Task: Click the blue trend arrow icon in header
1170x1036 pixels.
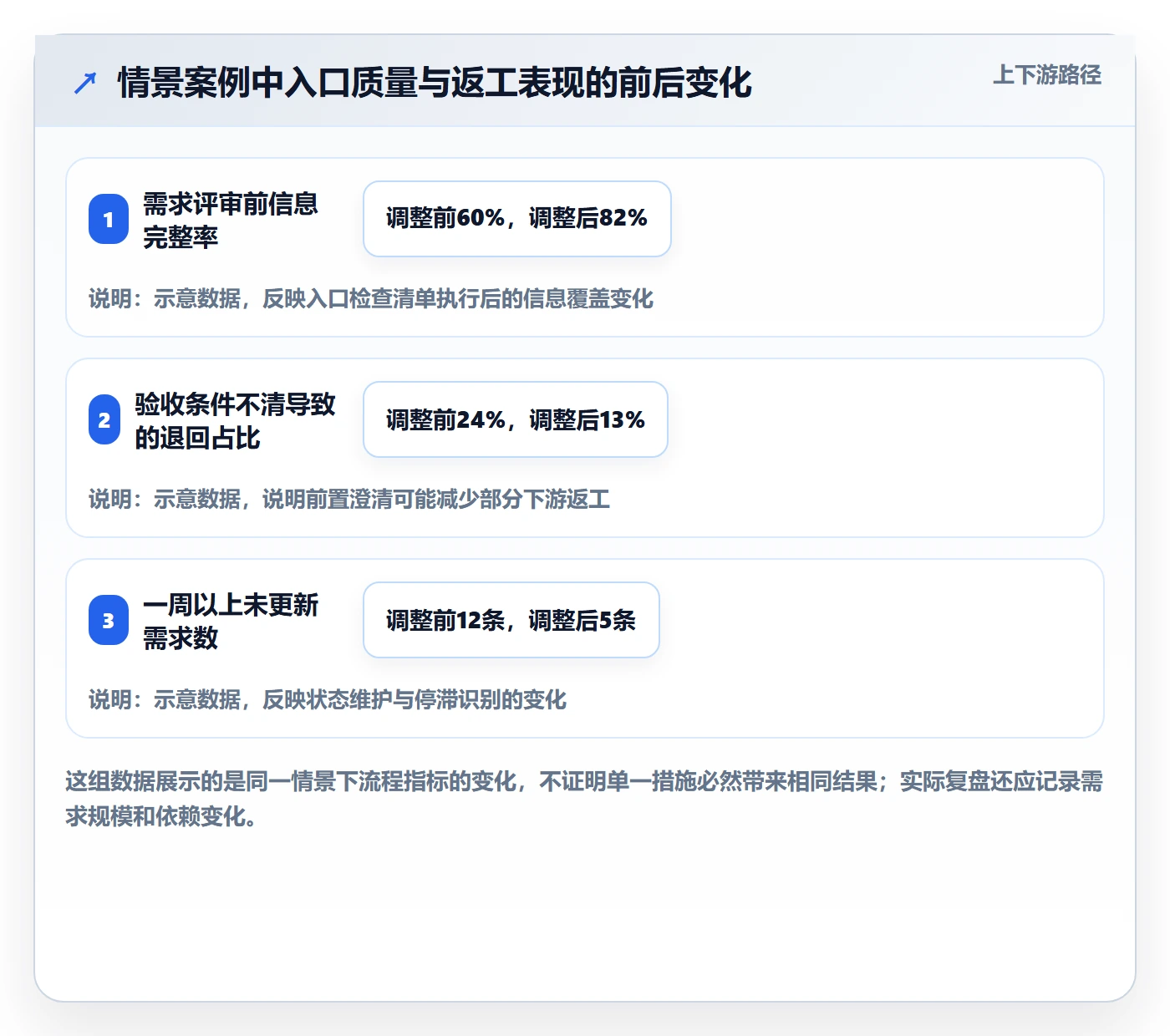Action: pyautogui.click(x=85, y=83)
